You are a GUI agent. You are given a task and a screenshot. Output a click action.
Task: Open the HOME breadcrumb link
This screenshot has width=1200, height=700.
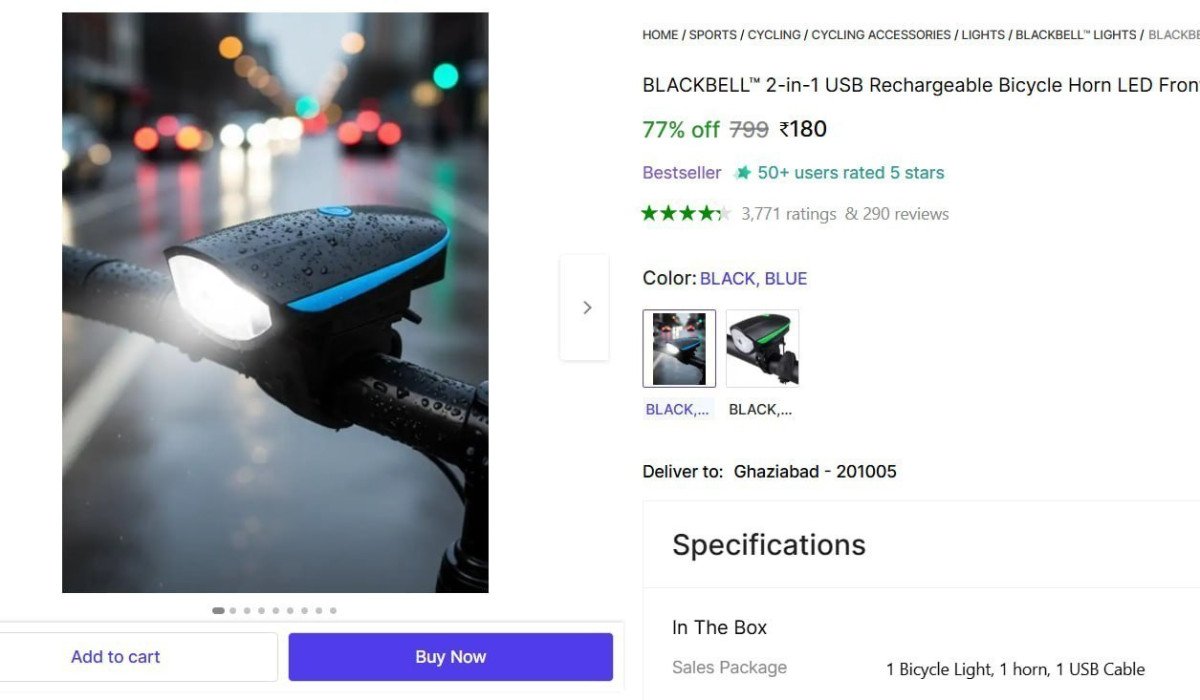tap(660, 34)
